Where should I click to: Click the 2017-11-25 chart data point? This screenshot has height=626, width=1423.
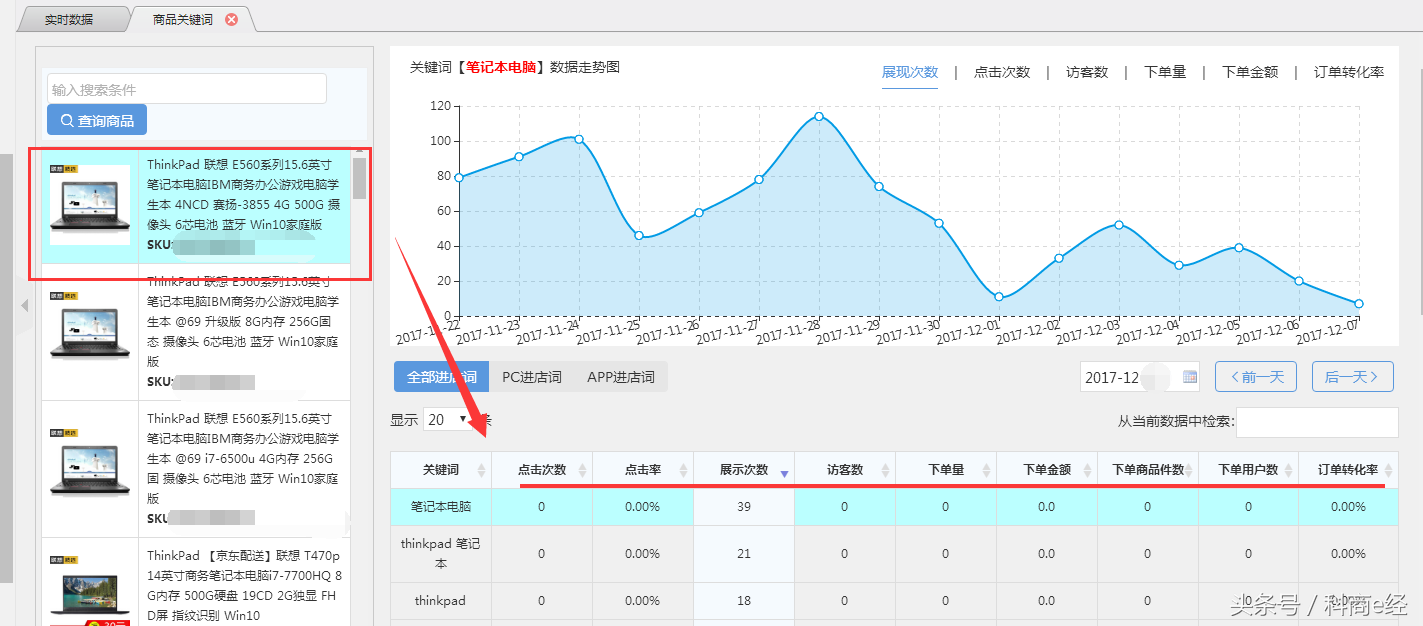639,236
